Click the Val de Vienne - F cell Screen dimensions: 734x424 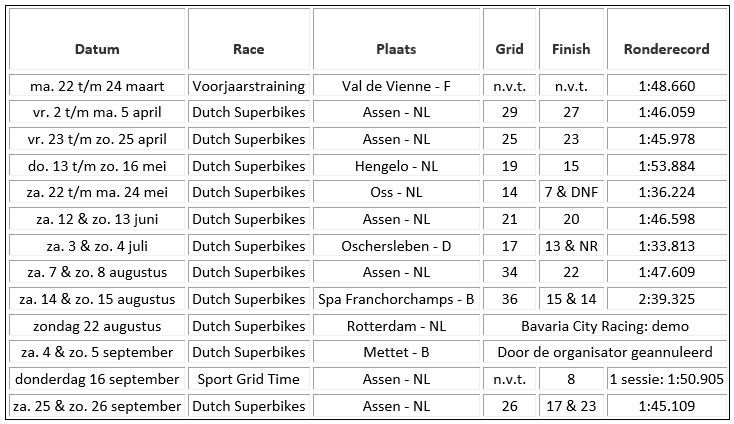(x=396, y=86)
